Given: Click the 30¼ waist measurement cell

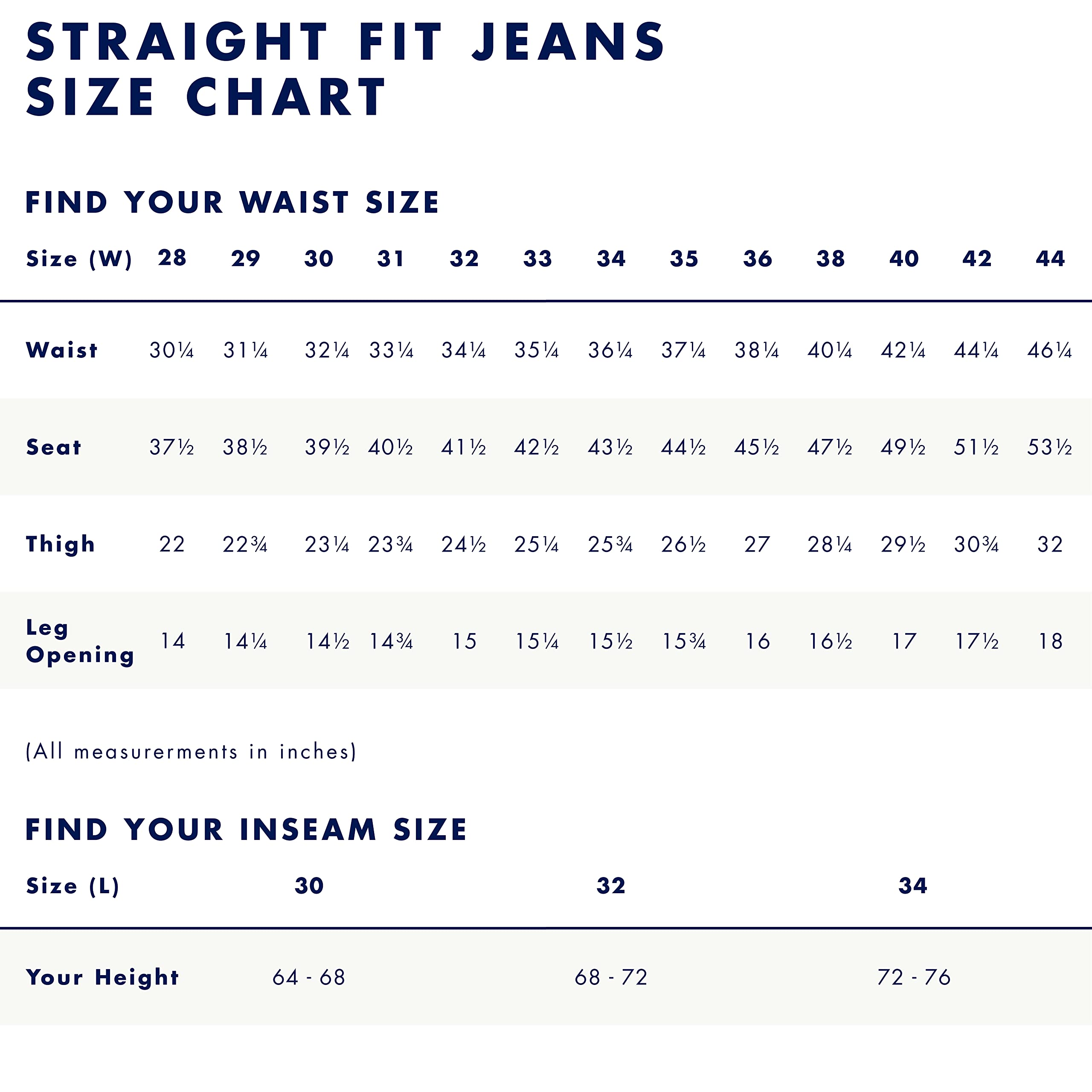Looking at the screenshot, I should (171, 351).
